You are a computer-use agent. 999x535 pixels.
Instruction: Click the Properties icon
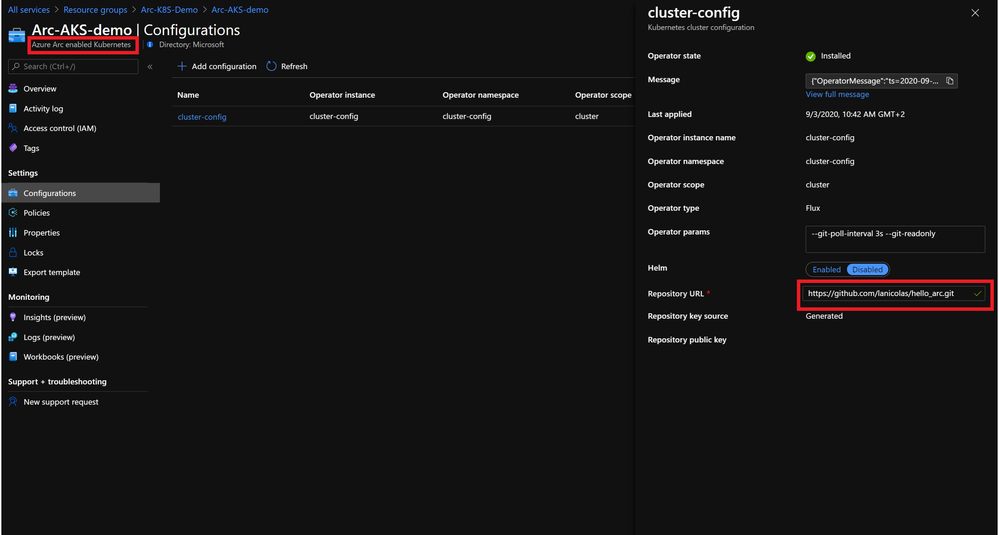pyautogui.click(x=13, y=232)
